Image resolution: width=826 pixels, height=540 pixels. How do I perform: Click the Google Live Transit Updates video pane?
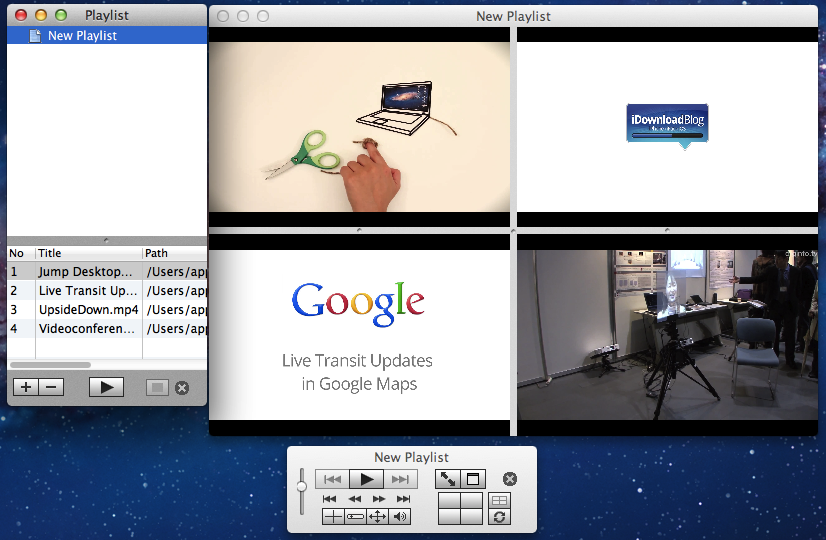click(x=359, y=335)
